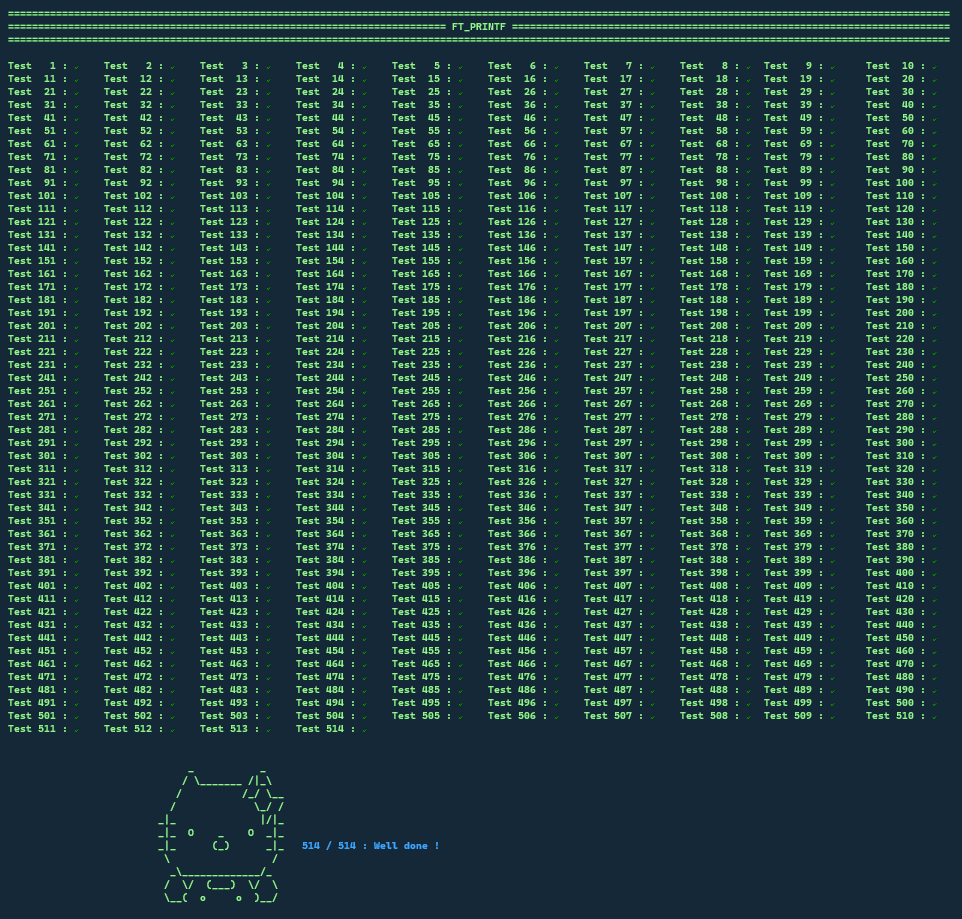This screenshot has height=919, width=962.
Task: Click the 'Test 328 :' result
Action: pyautogui.click(x=709, y=482)
